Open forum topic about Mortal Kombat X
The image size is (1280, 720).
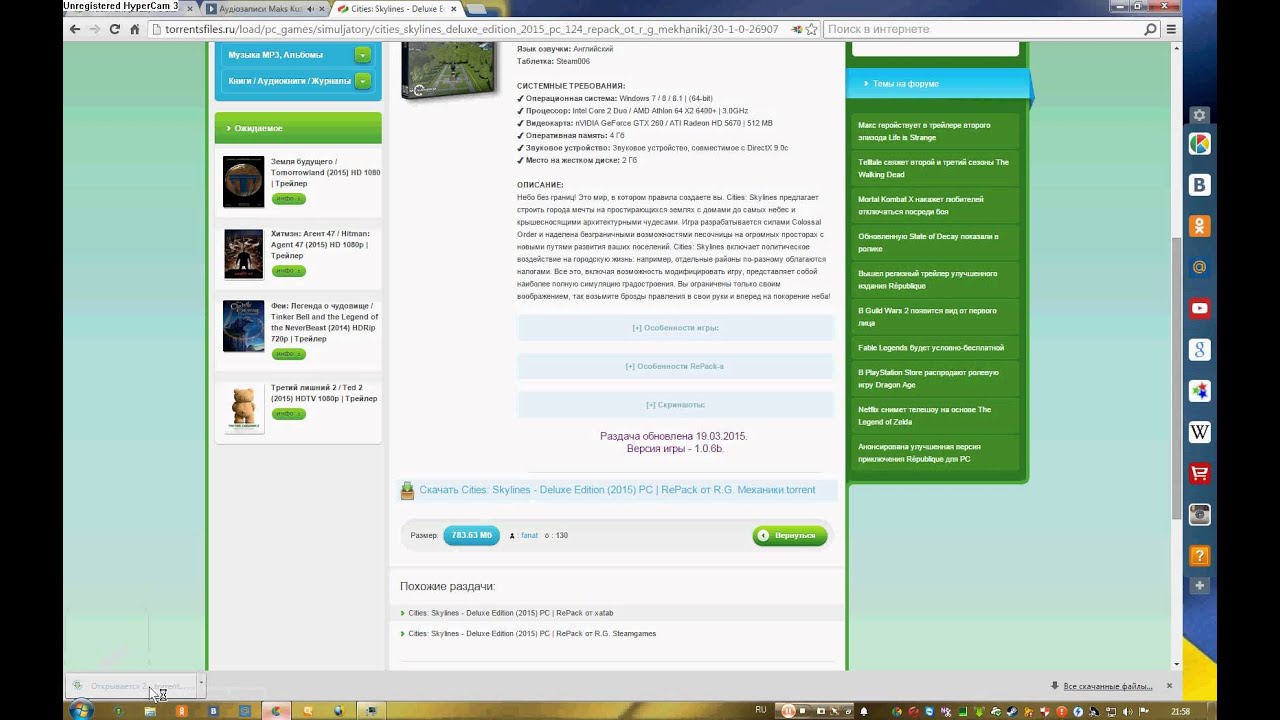click(x=921, y=205)
